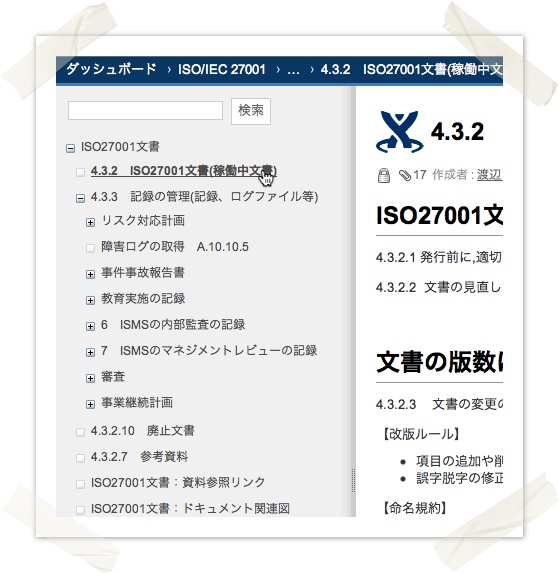Viewport: 559px width, 573px height.
Task: Click the vertical splitter handle between panes
Action: click(x=353, y=481)
